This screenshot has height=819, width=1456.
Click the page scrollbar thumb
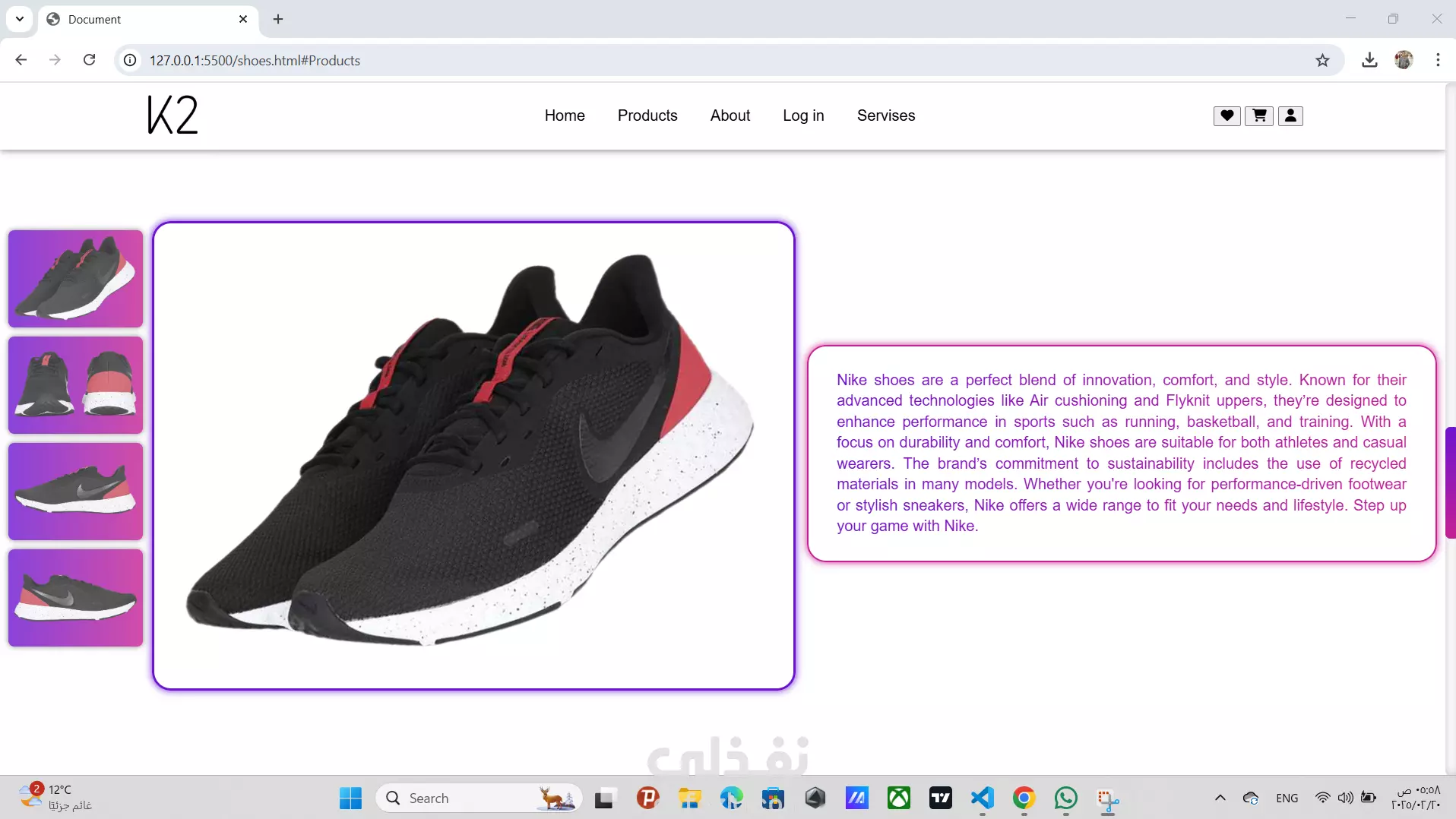(1450, 482)
